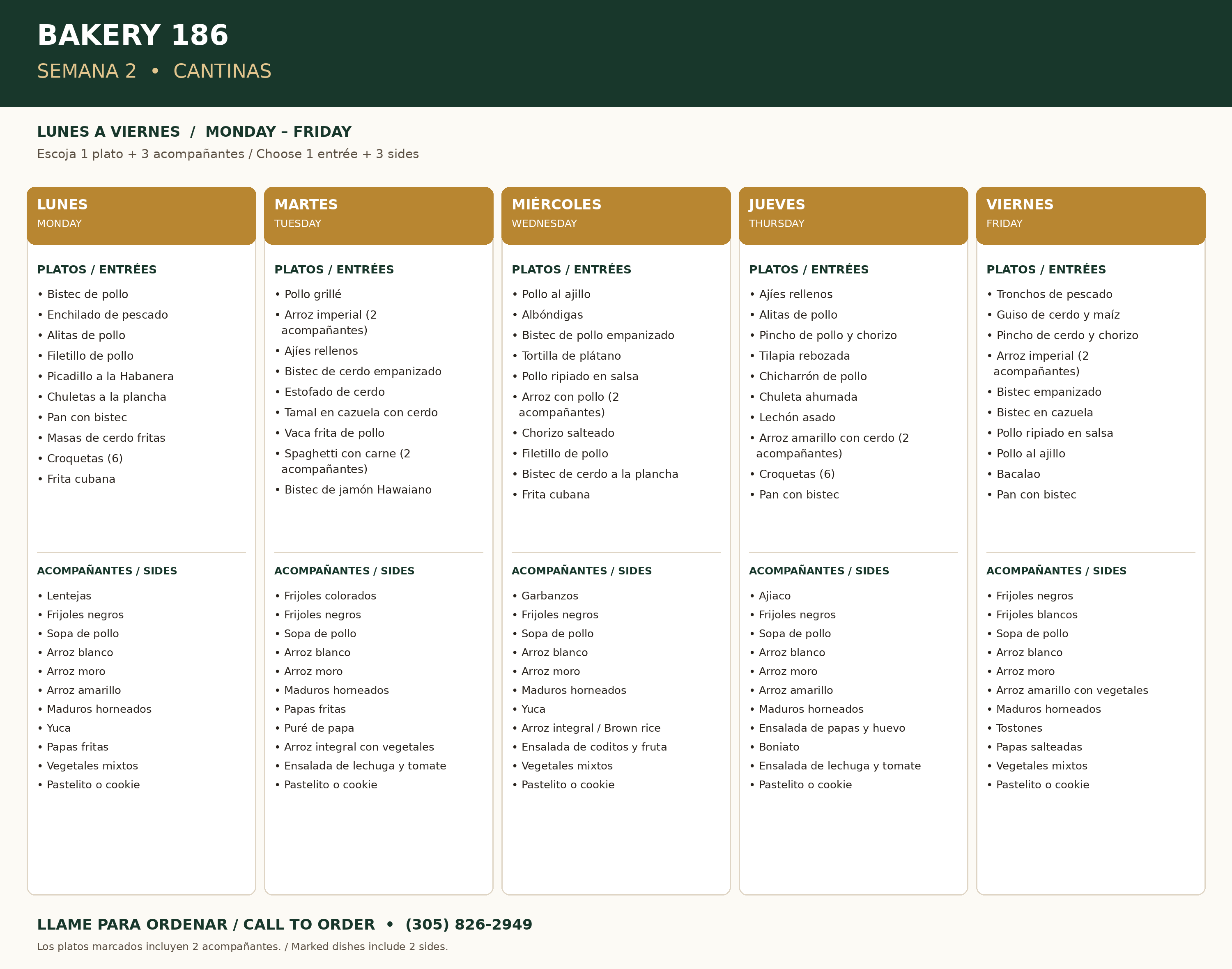This screenshot has height=969, width=1232.
Task: Click the VIERNES Friday column header
Action: [x=1090, y=216]
